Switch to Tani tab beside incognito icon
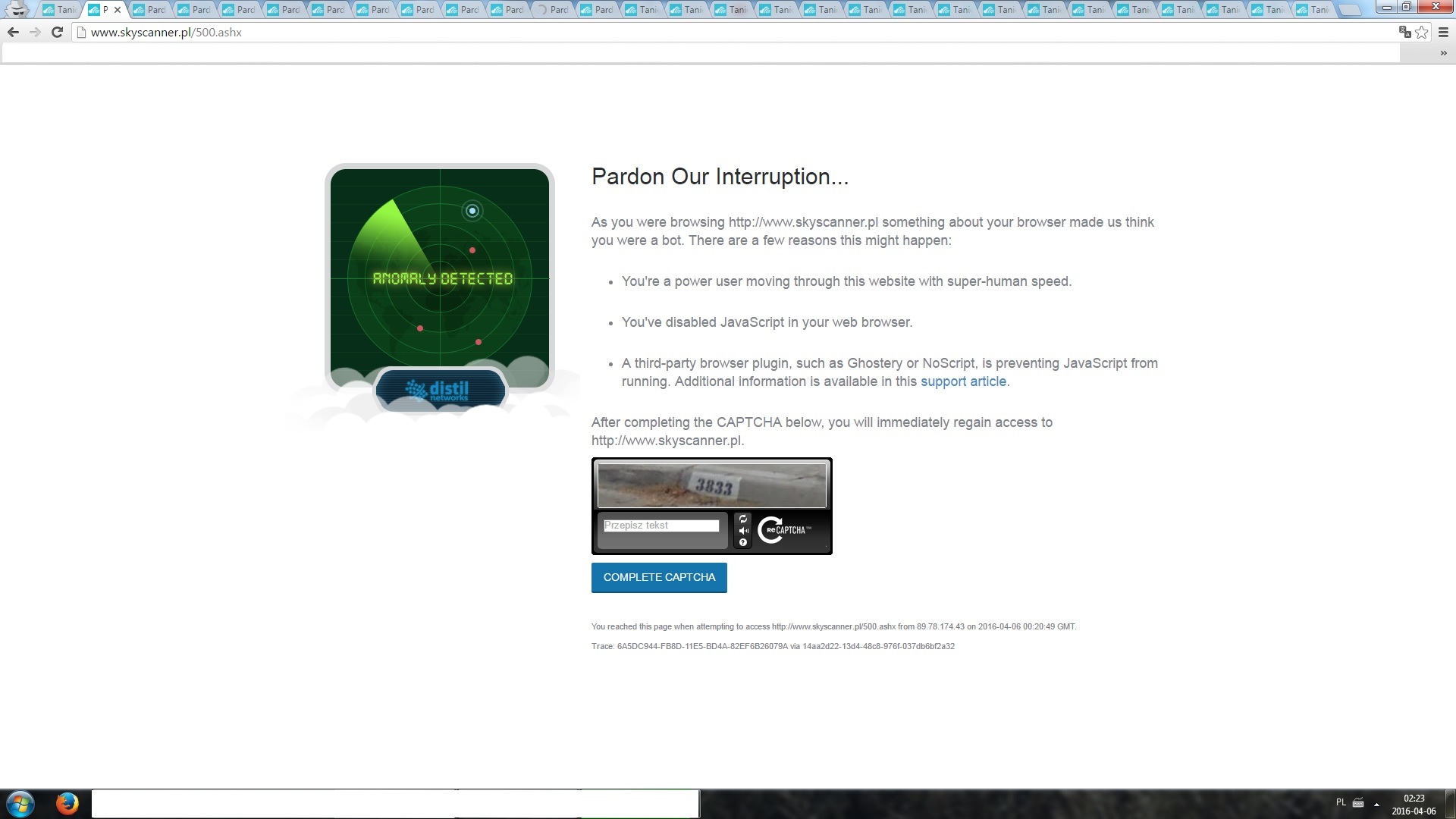1456x819 pixels. coord(61,10)
